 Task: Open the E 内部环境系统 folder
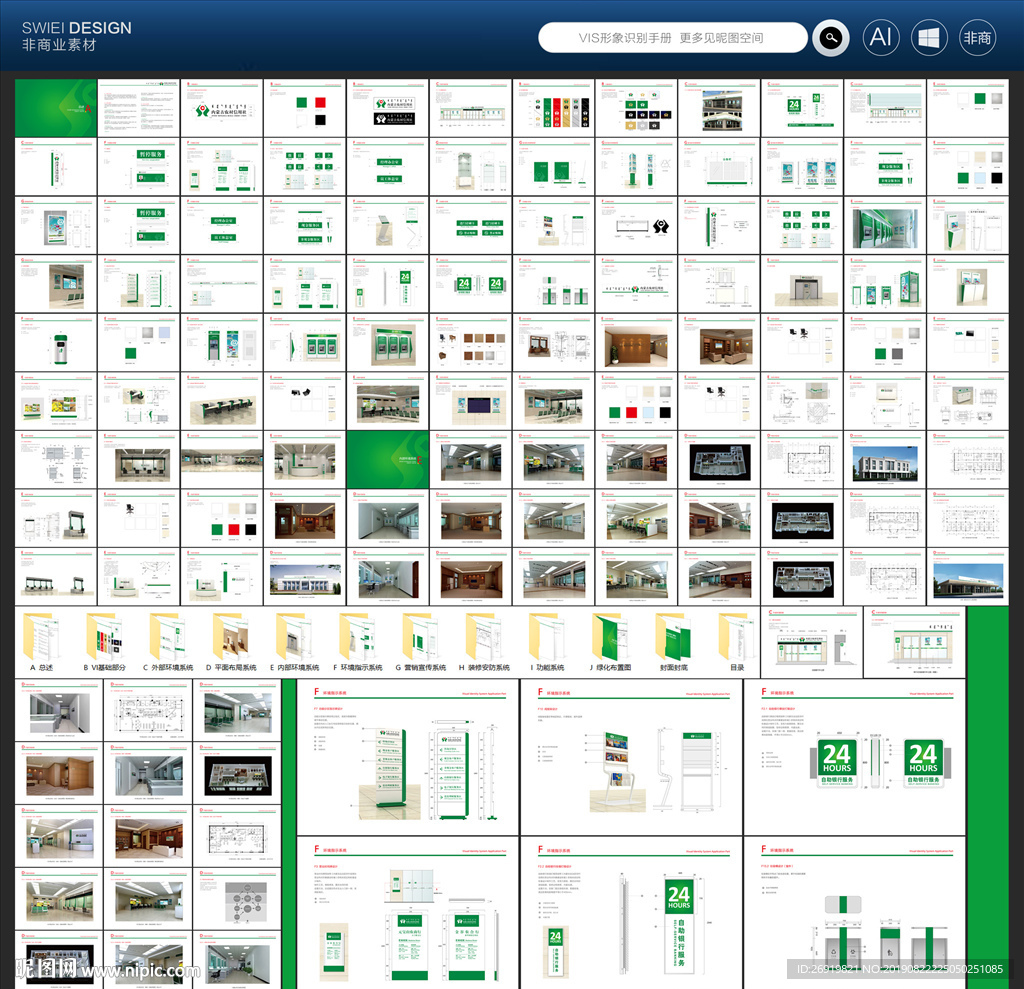tap(295, 641)
